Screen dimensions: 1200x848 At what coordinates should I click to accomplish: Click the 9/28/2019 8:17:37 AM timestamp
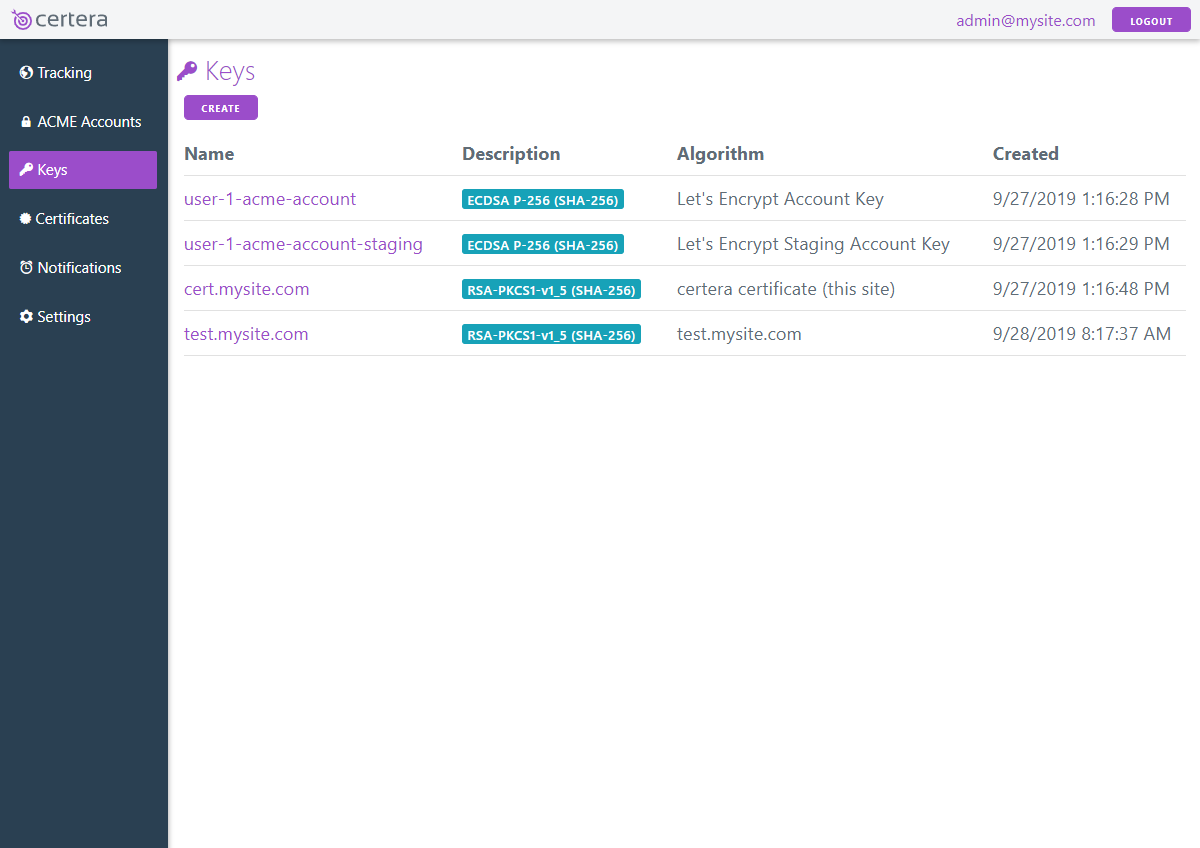click(x=1082, y=334)
